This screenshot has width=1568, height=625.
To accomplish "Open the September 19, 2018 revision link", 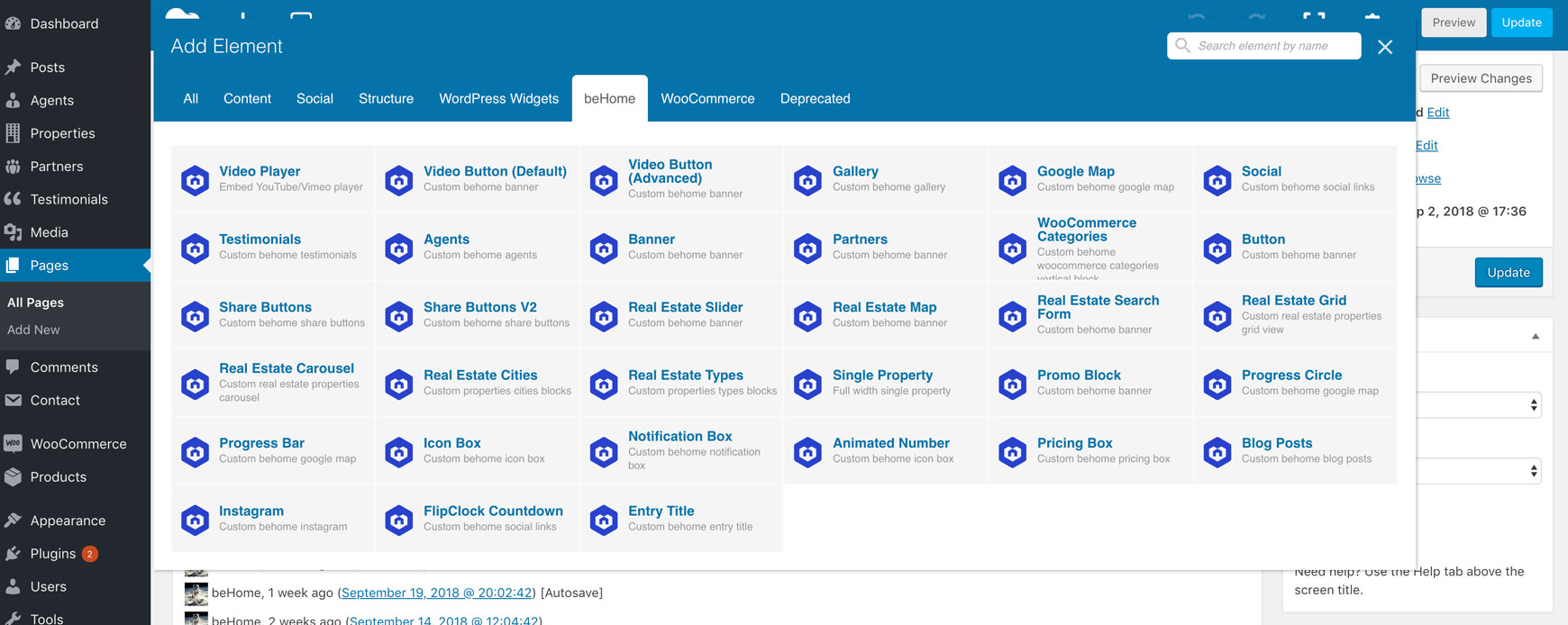I will point(436,593).
